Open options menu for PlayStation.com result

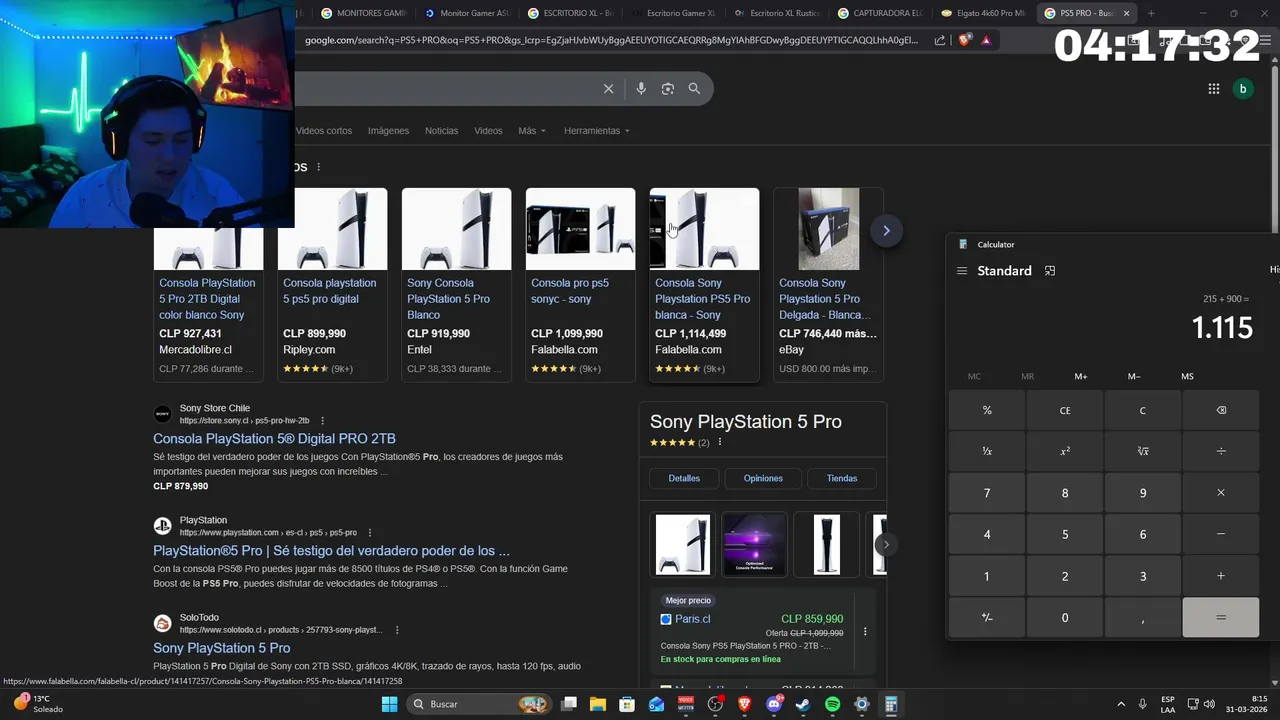click(x=370, y=533)
